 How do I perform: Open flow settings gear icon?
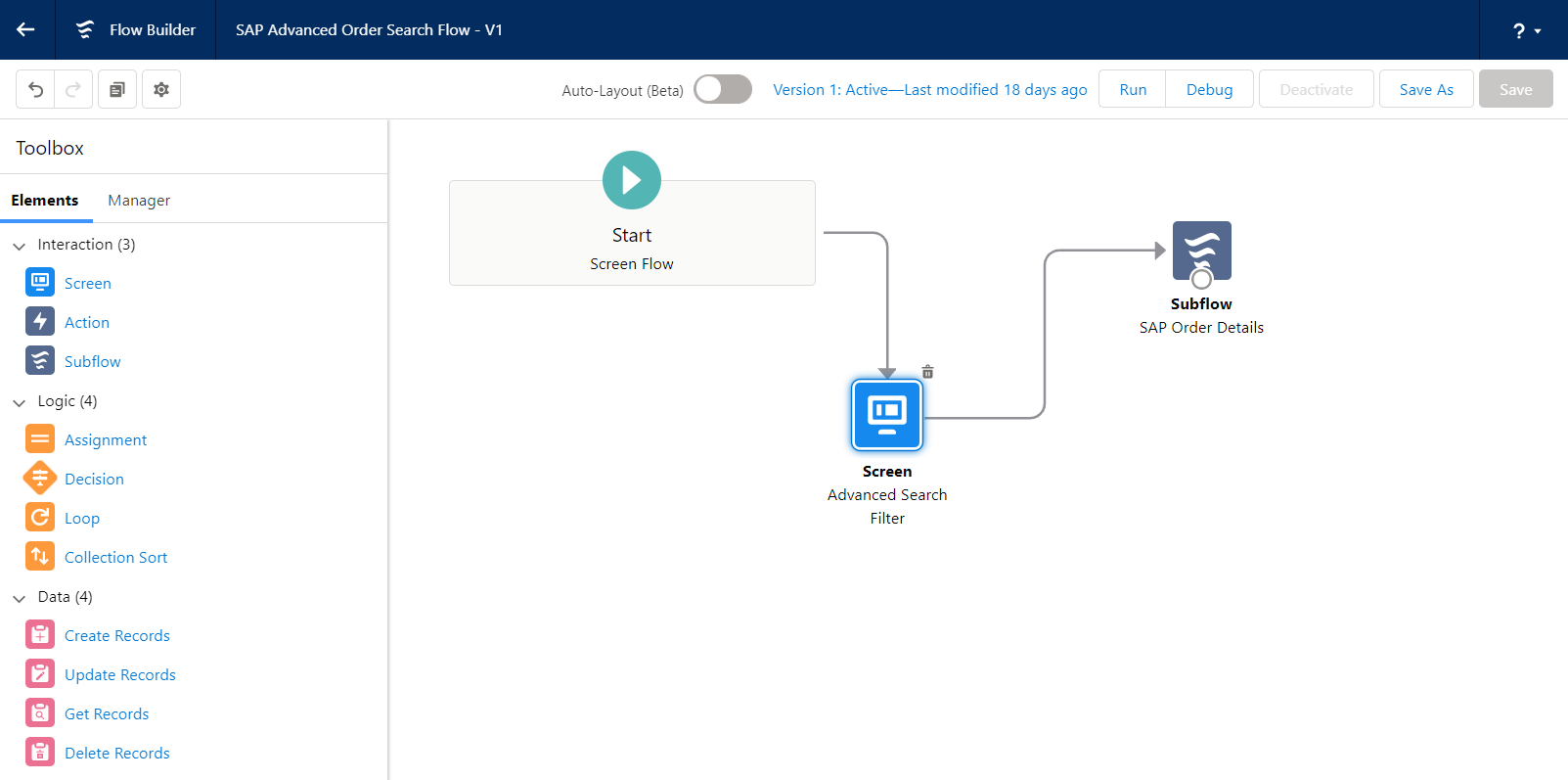coord(161,89)
